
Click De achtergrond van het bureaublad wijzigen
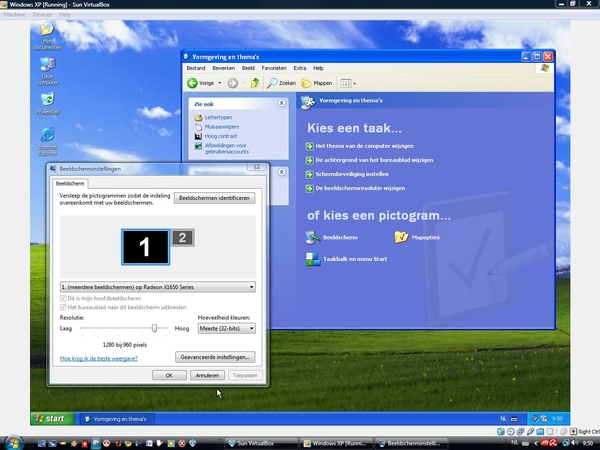click(374, 160)
